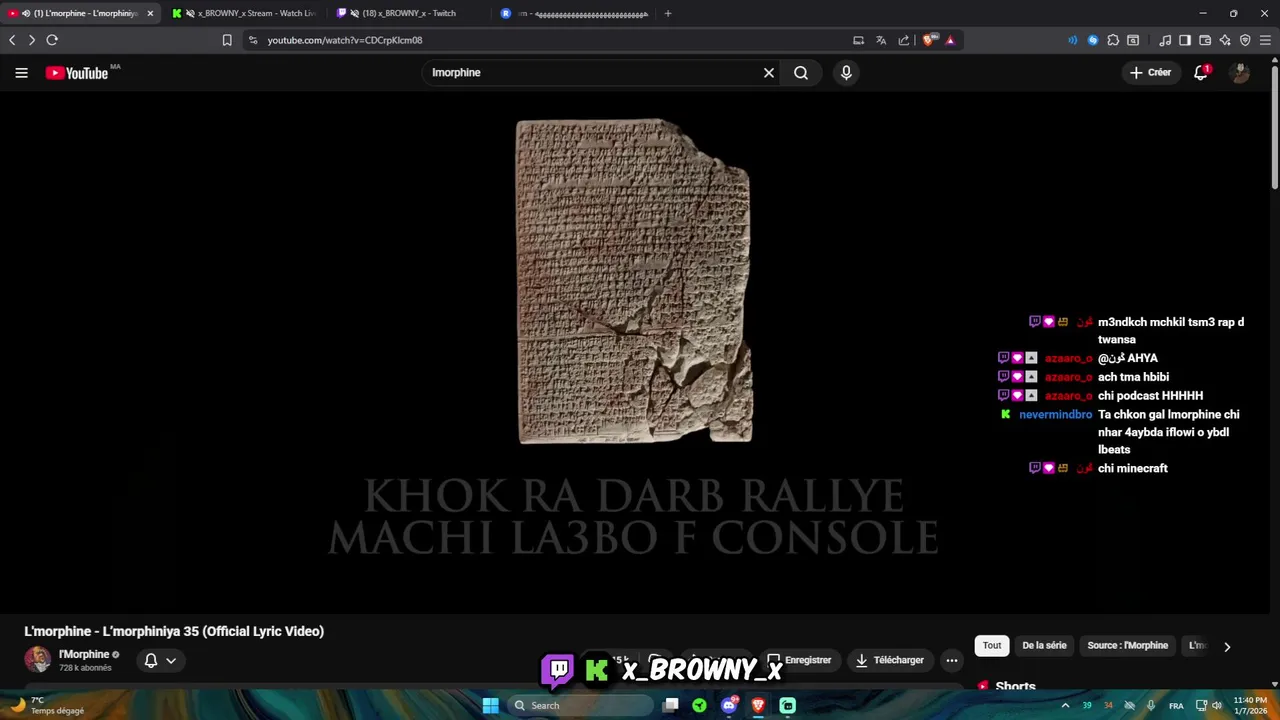Switch to the L'morphine YouTube tab
Screen dimensions: 1280x720
pyautogui.click(x=80, y=13)
